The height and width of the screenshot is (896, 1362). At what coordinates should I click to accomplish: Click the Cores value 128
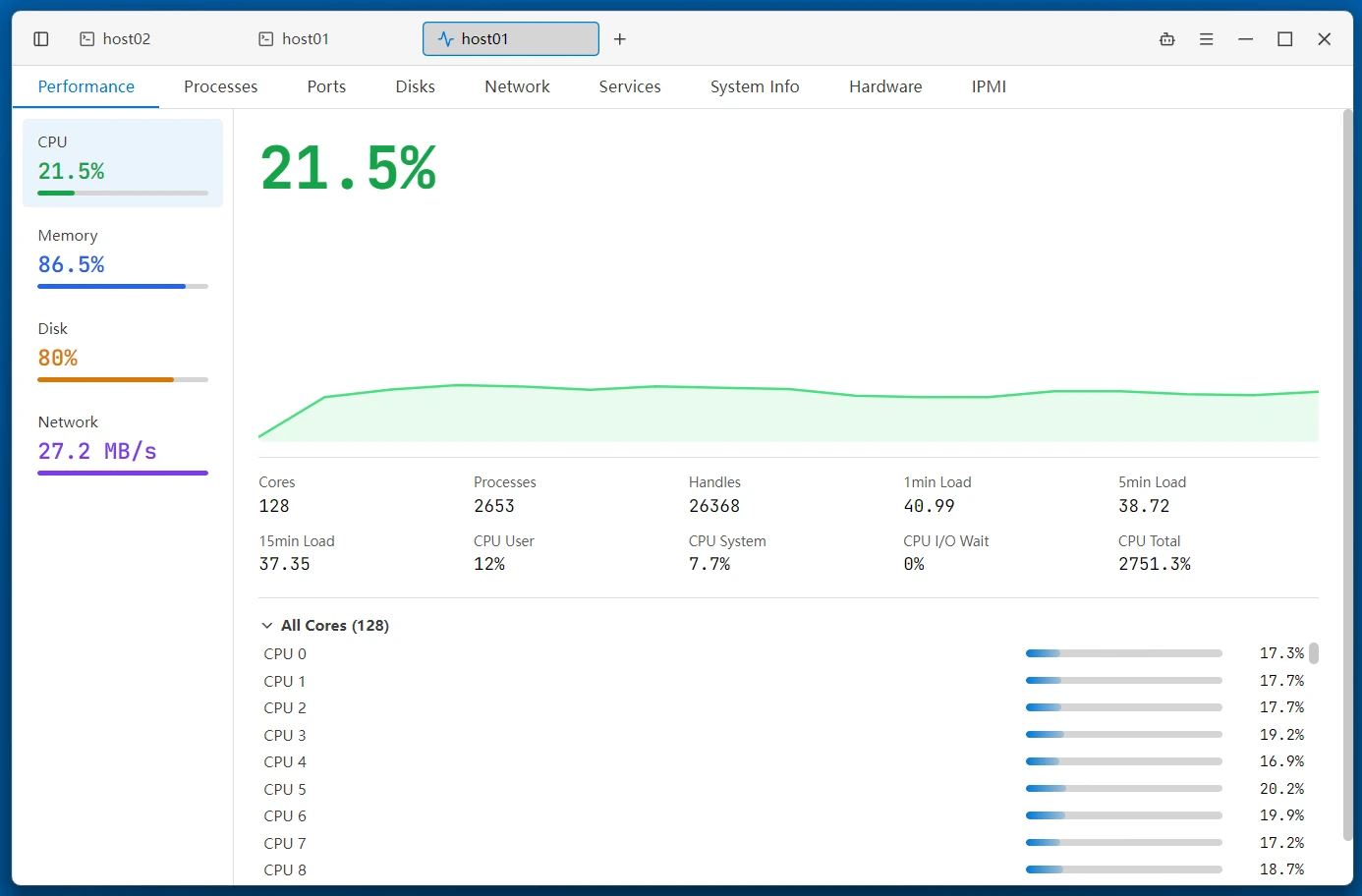pos(274,506)
